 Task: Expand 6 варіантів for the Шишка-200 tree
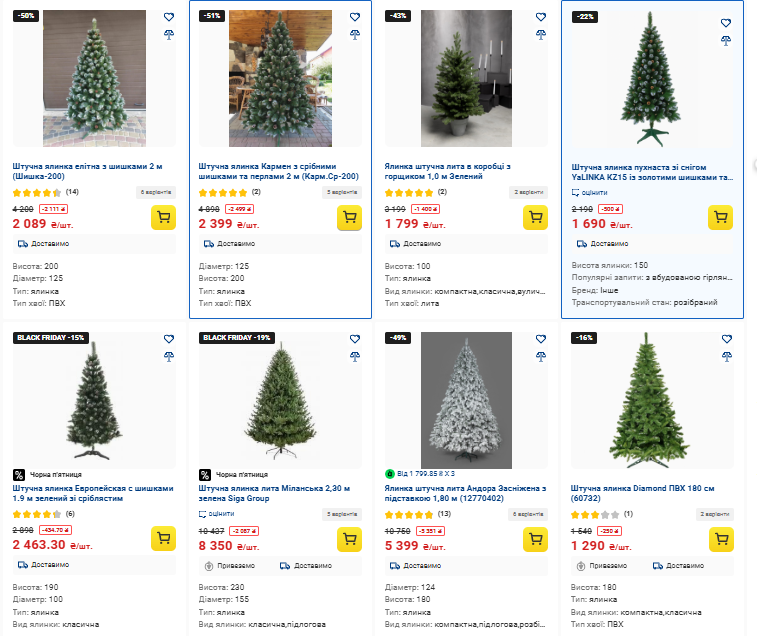click(156, 192)
